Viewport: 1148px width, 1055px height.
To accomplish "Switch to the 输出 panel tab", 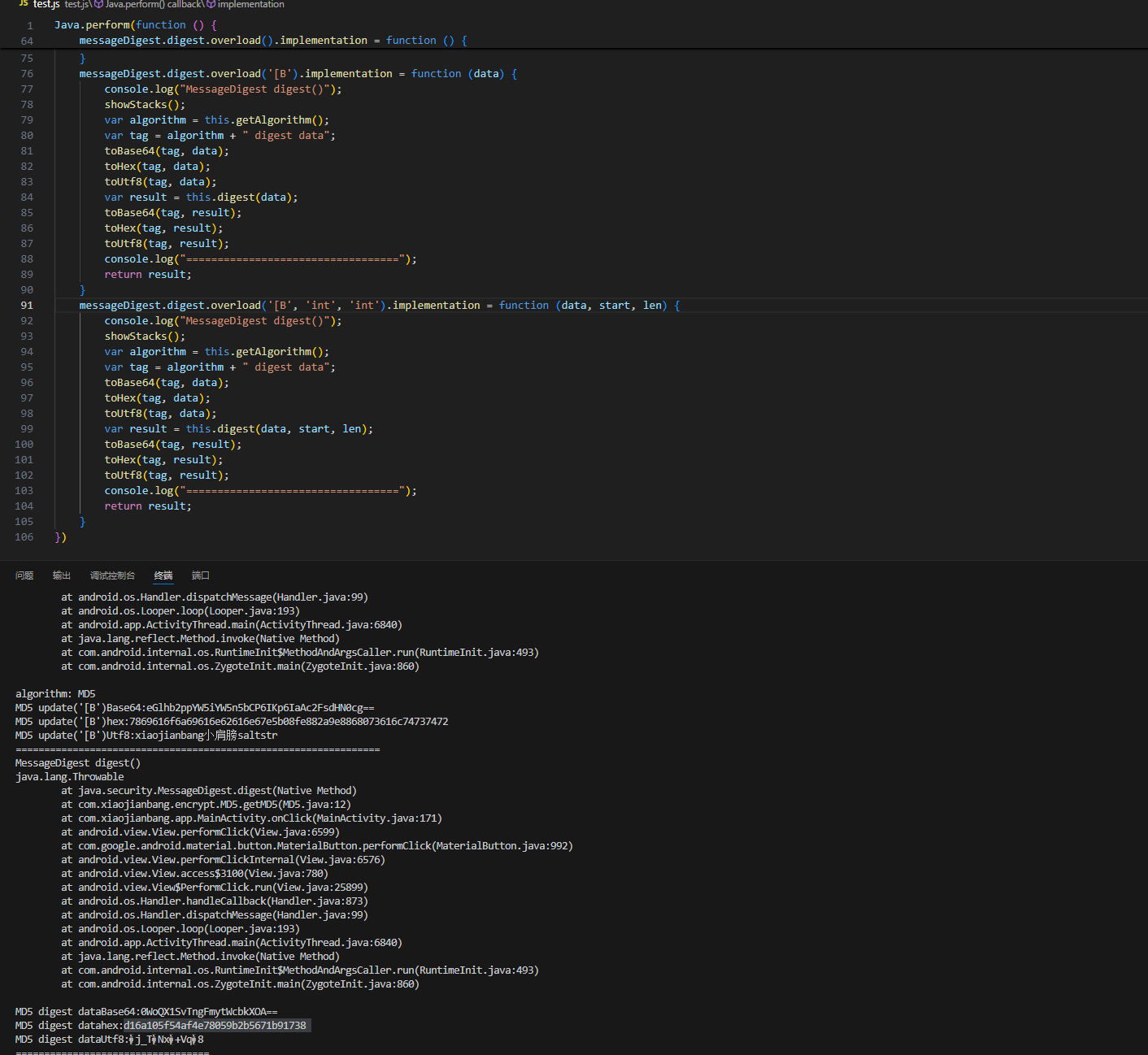I will click(62, 575).
